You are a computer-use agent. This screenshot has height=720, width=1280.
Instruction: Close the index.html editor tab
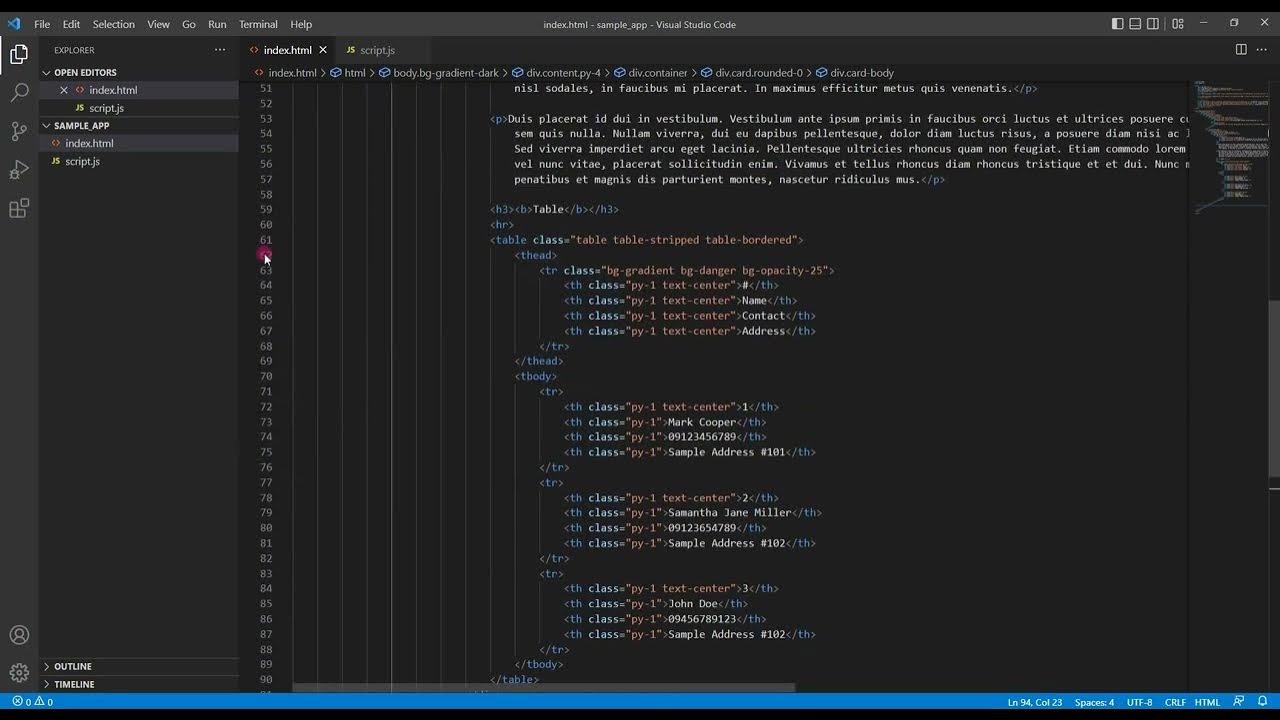pos(323,50)
